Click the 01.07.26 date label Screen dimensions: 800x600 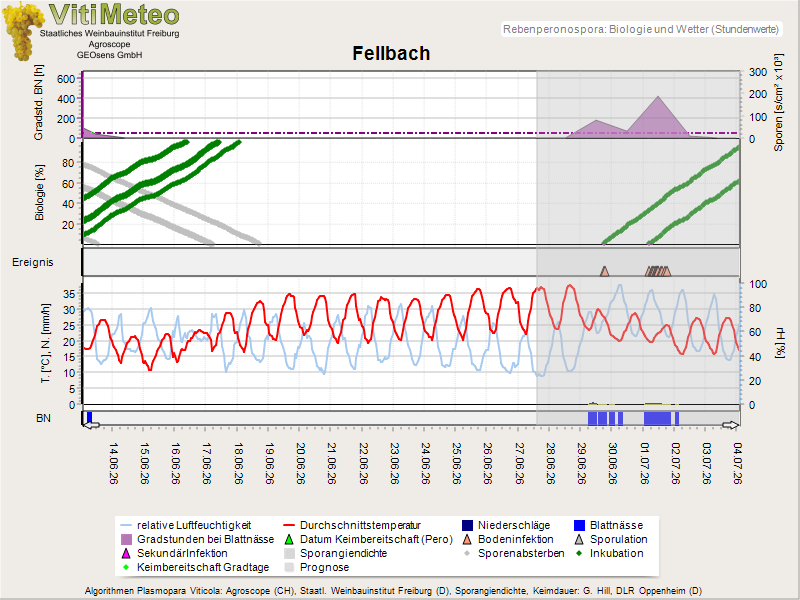tap(644, 463)
